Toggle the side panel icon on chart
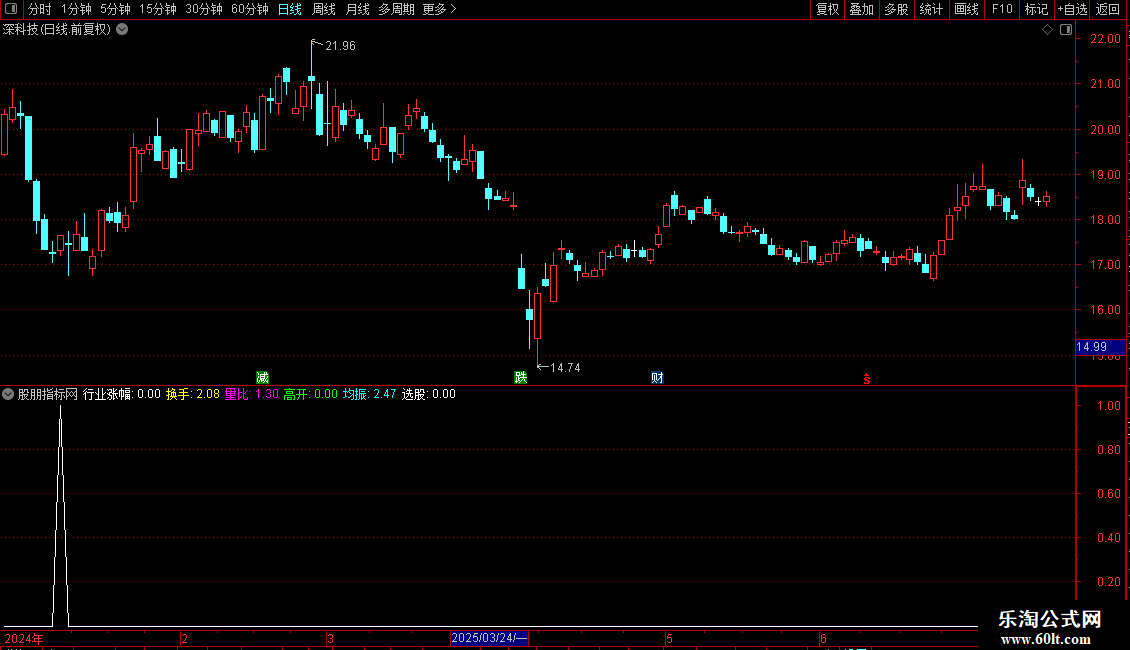 click(x=1066, y=30)
